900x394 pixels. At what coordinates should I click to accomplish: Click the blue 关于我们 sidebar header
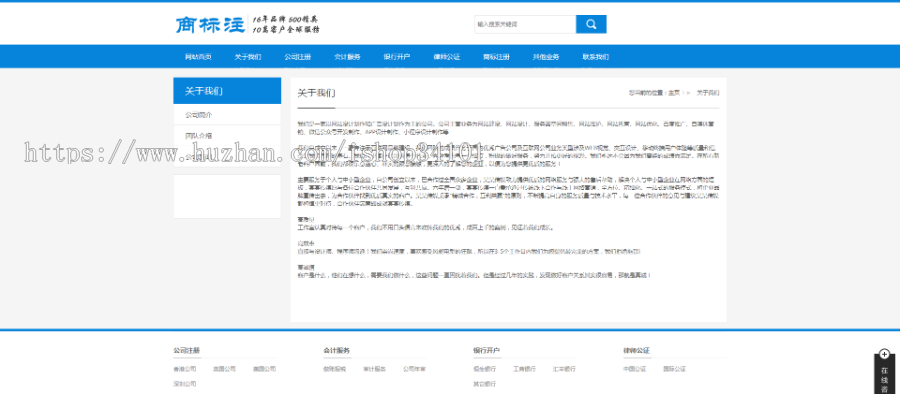pos(227,91)
